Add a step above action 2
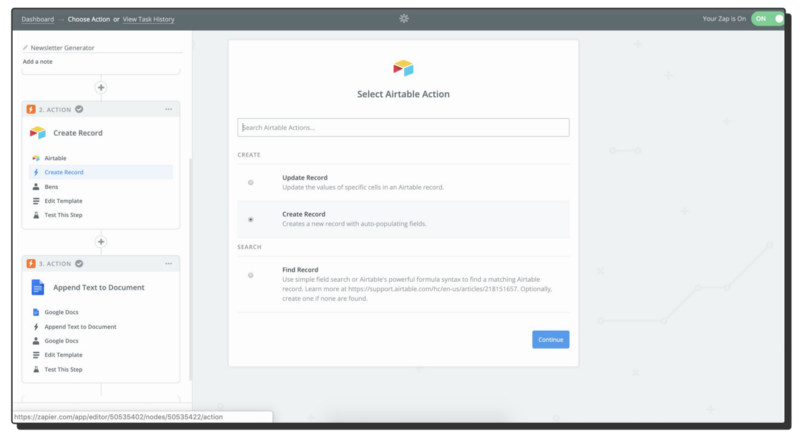Viewport: 800px width, 445px height. point(101,88)
